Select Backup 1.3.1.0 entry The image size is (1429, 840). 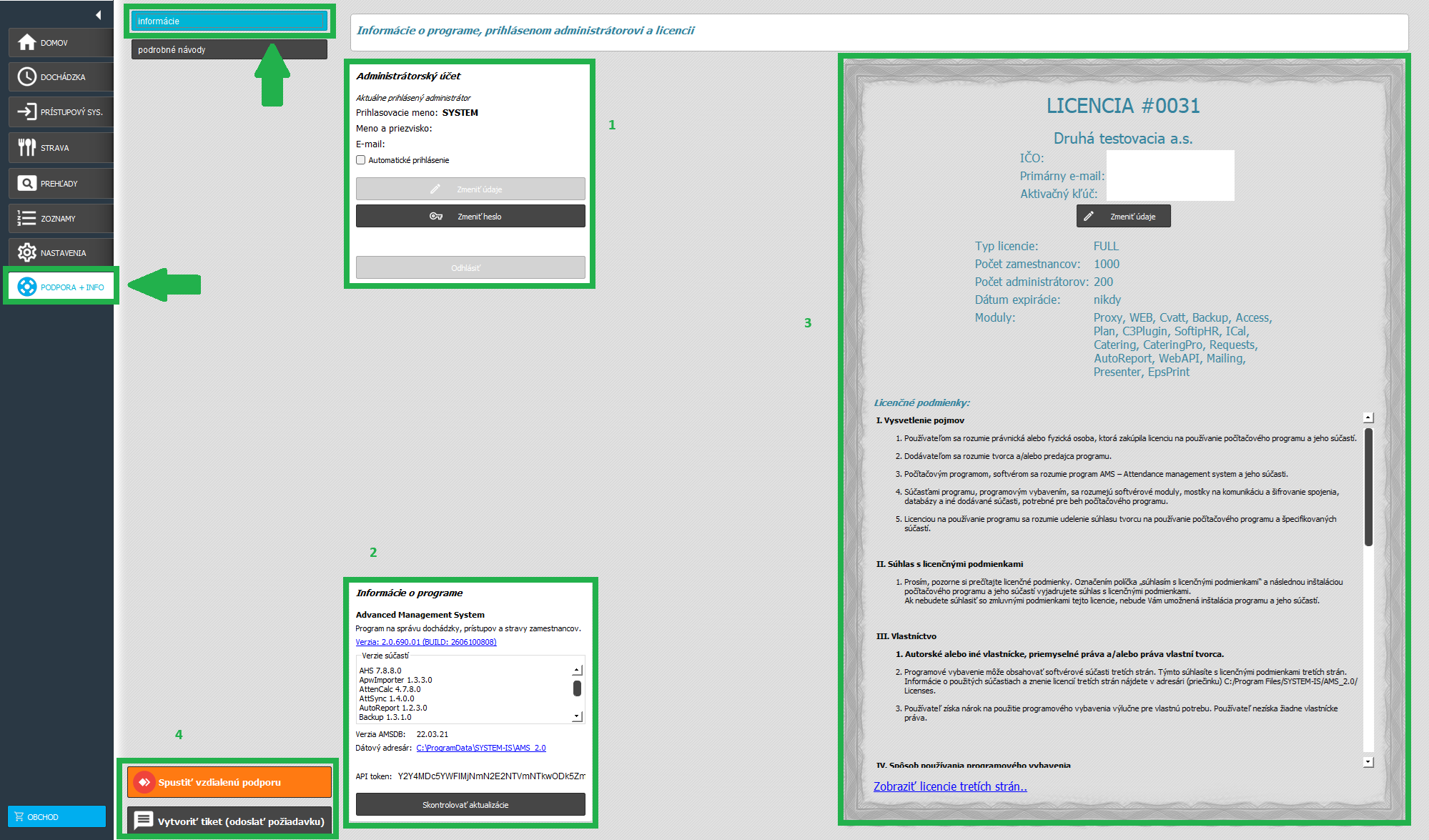tap(385, 717)
